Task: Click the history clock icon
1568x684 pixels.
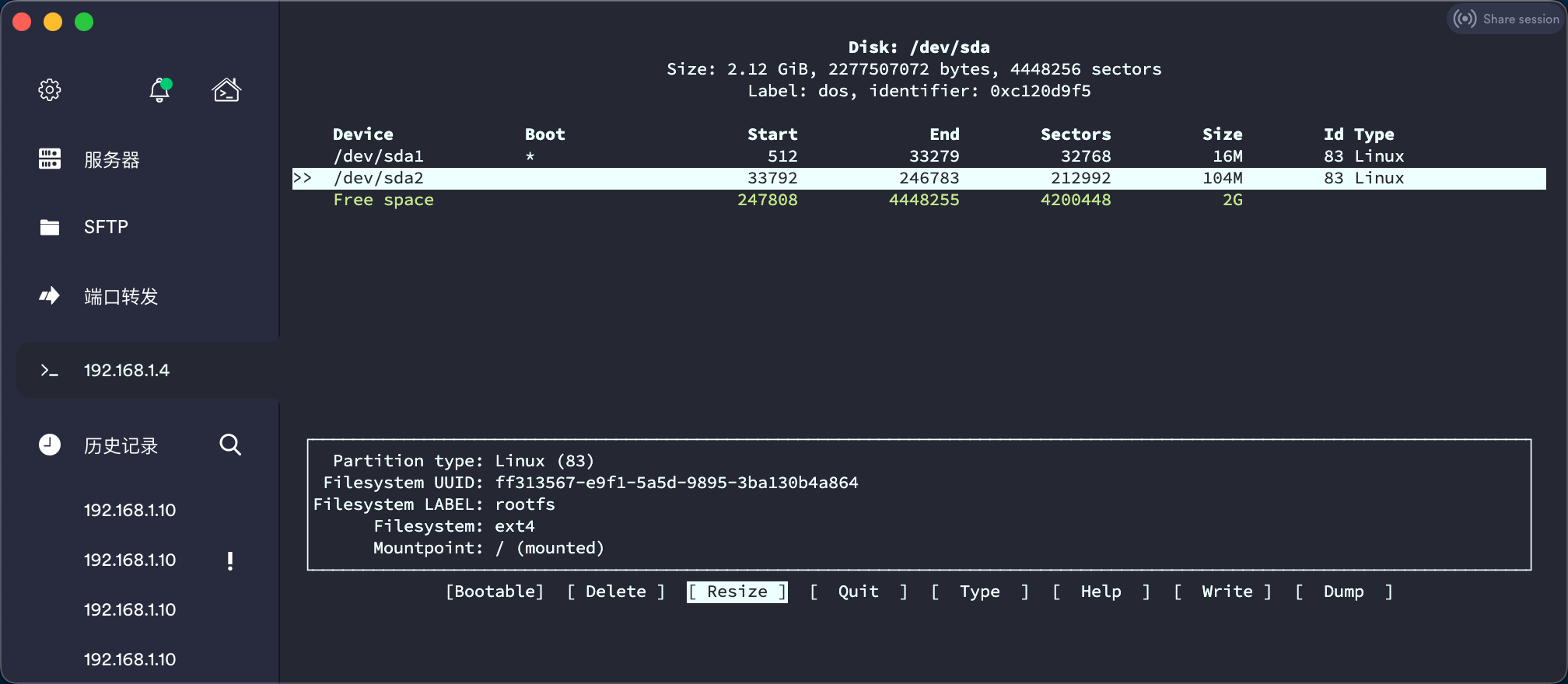Action: click(x=50, y=445)
